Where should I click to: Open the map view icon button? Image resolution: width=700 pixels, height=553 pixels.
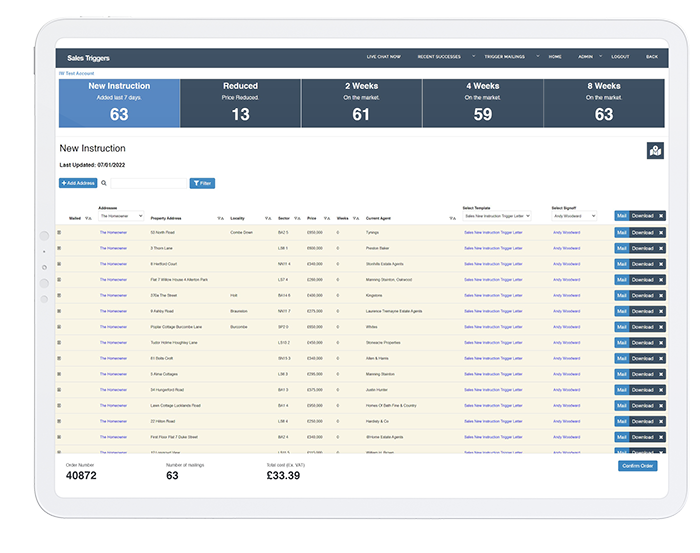point(655,151)
